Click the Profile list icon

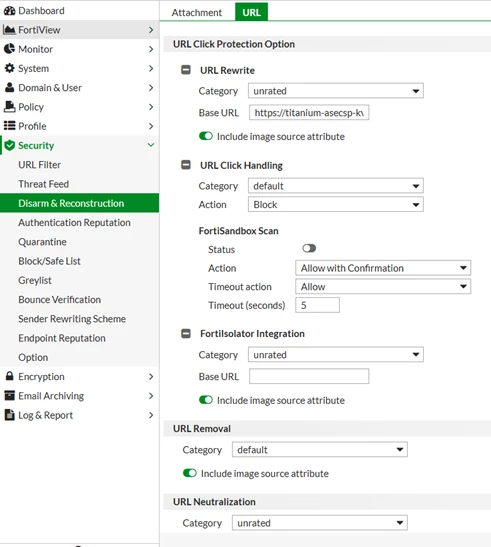pyautogui.click(x=9, y=126)
